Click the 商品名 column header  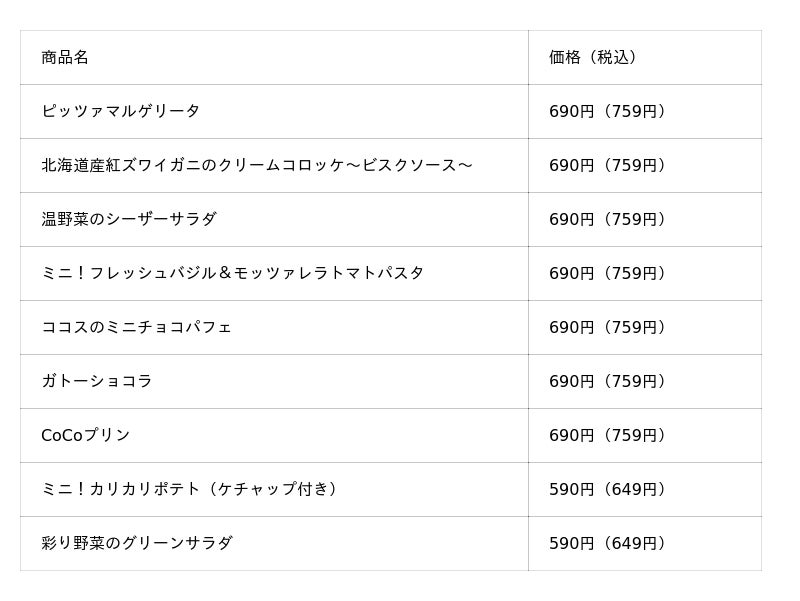tap(65, 57)
